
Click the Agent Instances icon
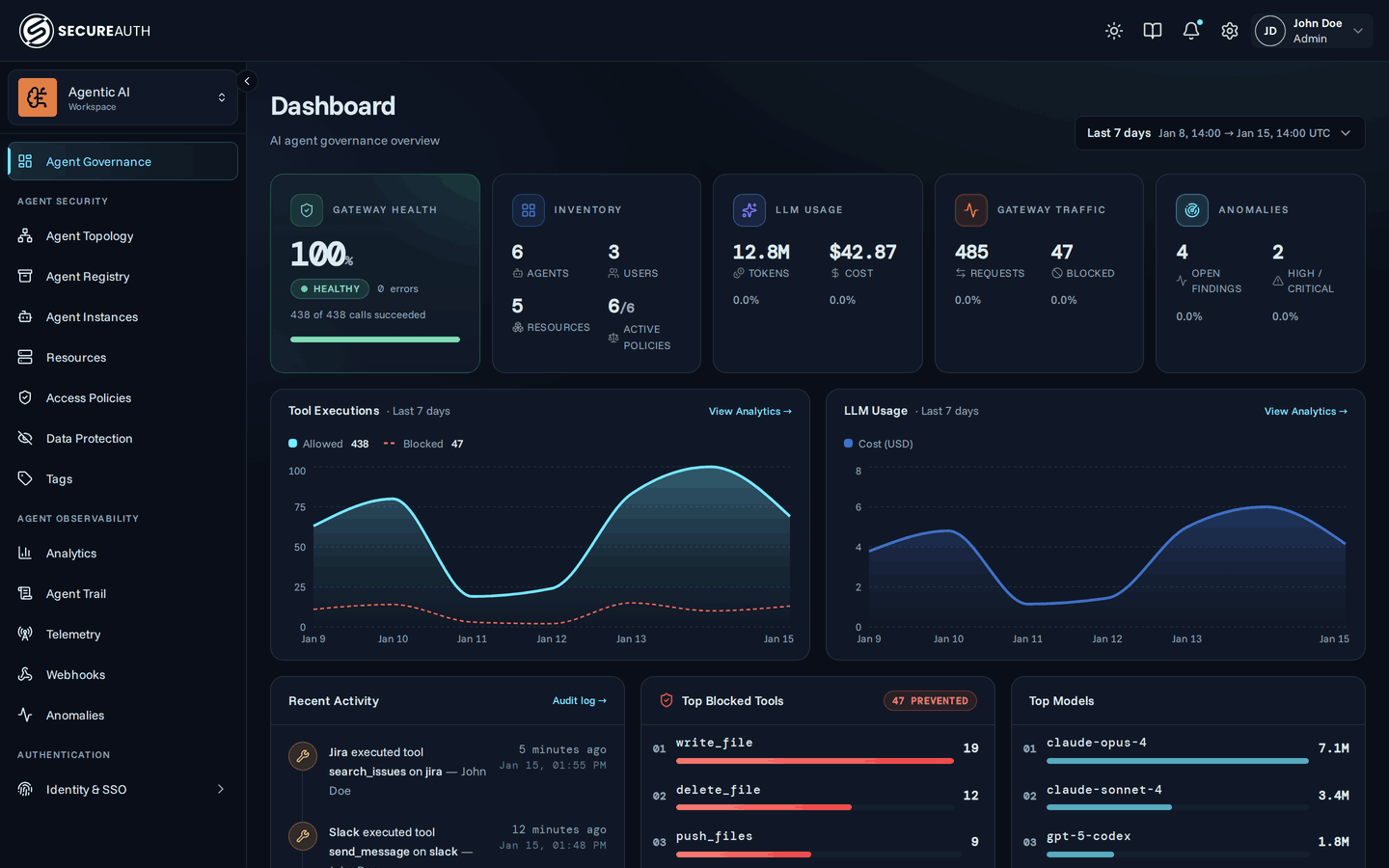[x=25, y=316]
